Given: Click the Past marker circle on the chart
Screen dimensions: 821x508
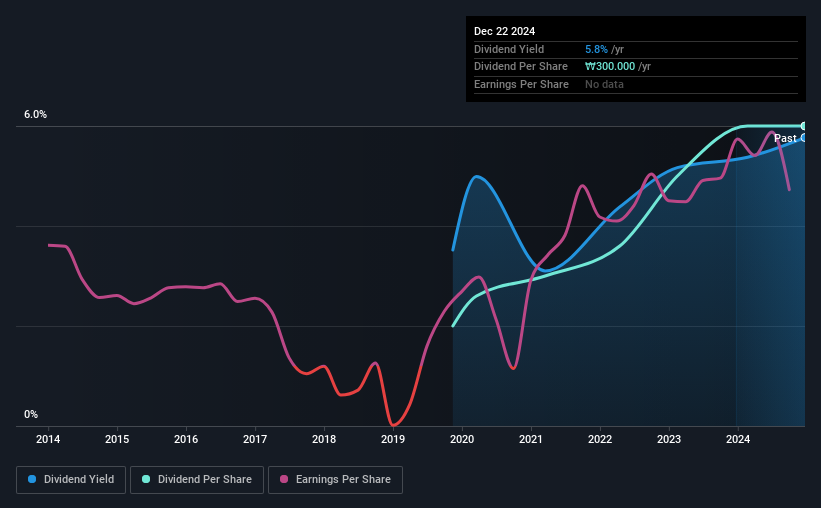Looking at the screenshot, I should tap(803, 138).
